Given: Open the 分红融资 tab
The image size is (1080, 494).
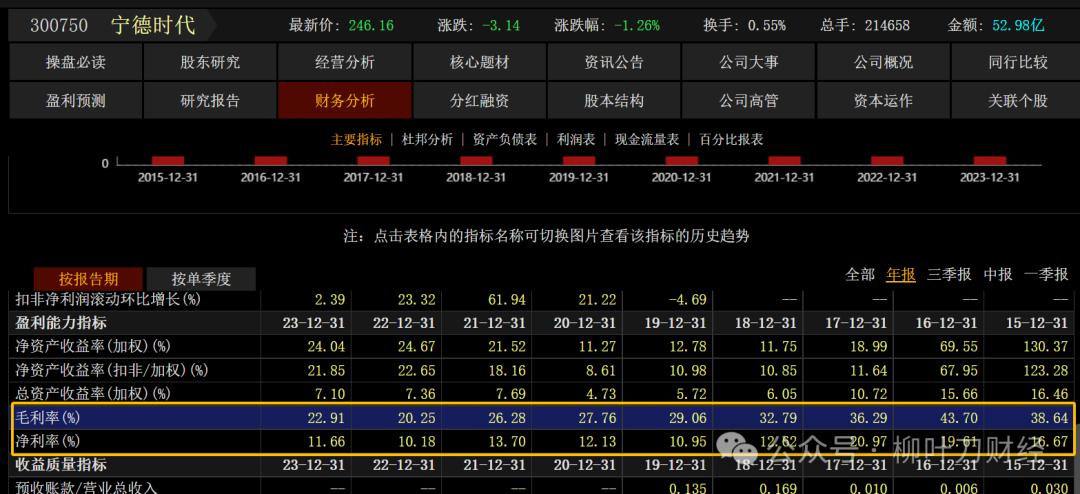Looking at the screenshot, I should click(479, 101).
